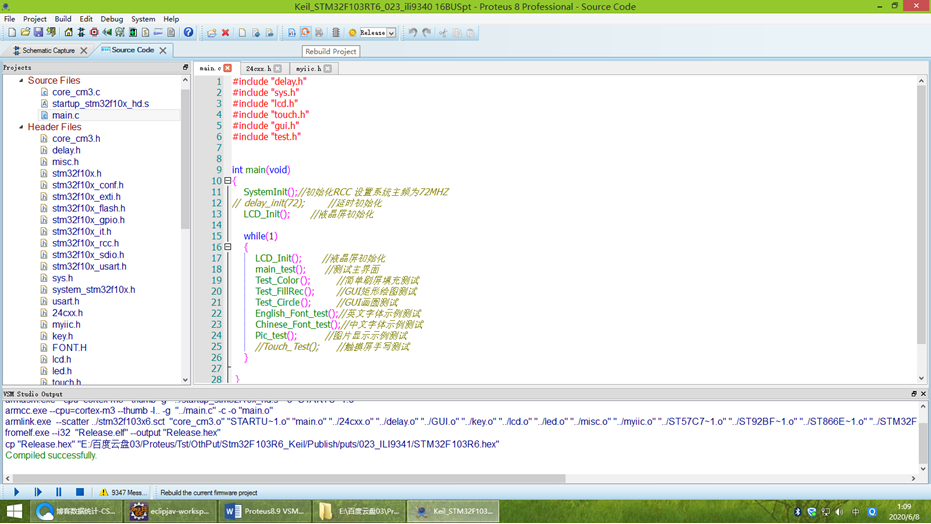Select system_stm32f10x.h header file
This screenshot has height=524, width=931.
click(93, 290)
